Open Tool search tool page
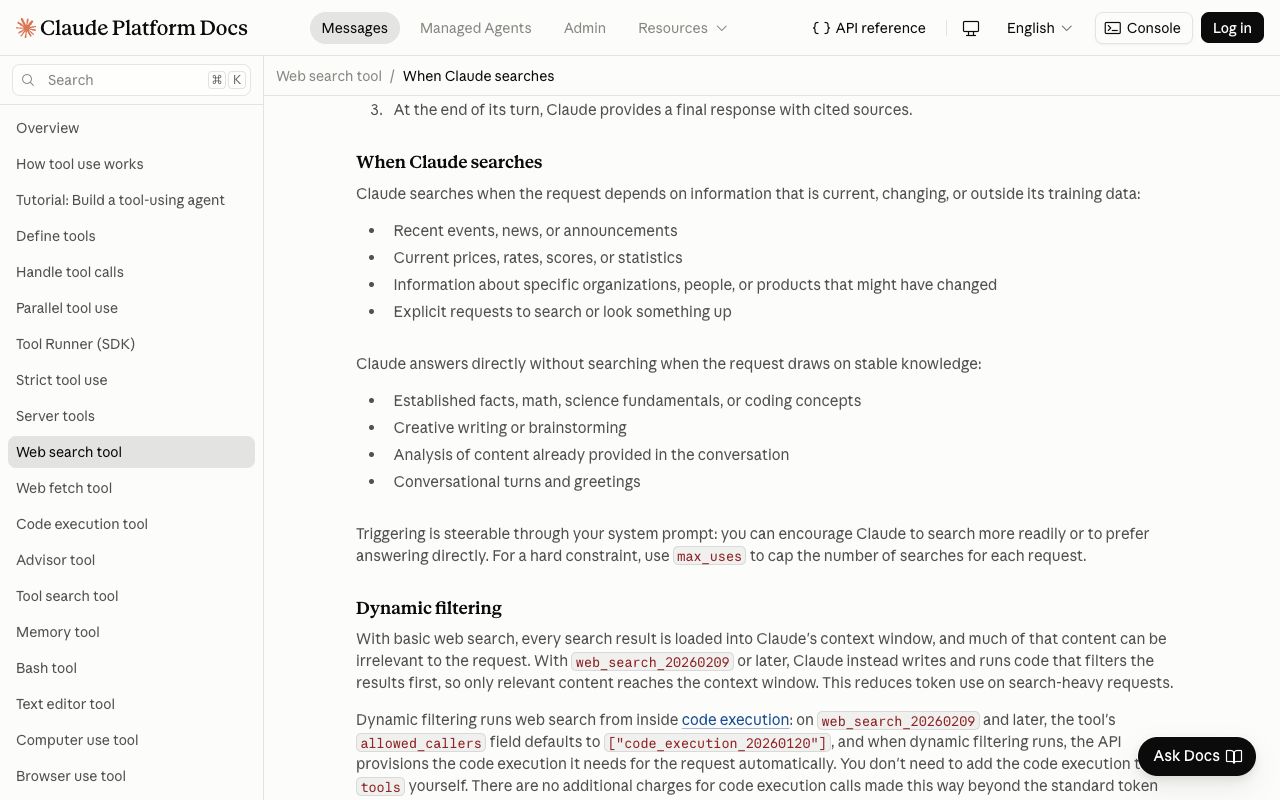Image resolution: width=1280 pixels, height=800 pixels. 131,596
